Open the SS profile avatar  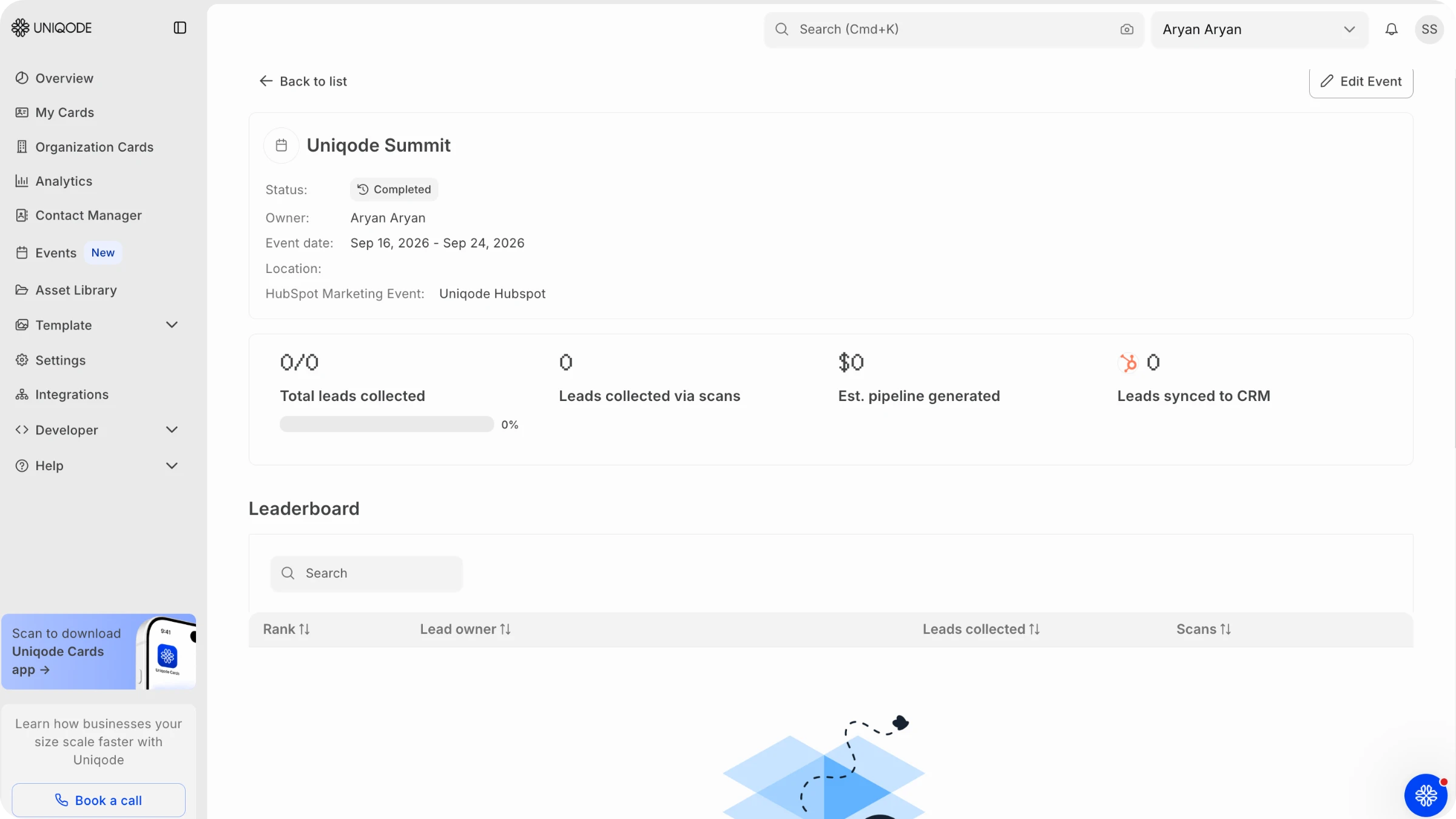coord(1429,29)
